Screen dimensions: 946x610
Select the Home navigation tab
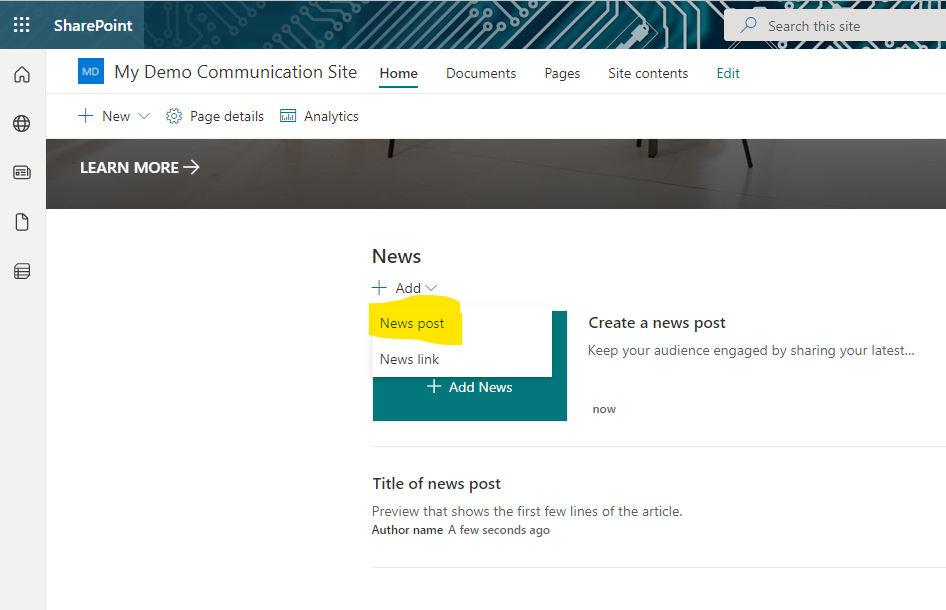point(398,73)
